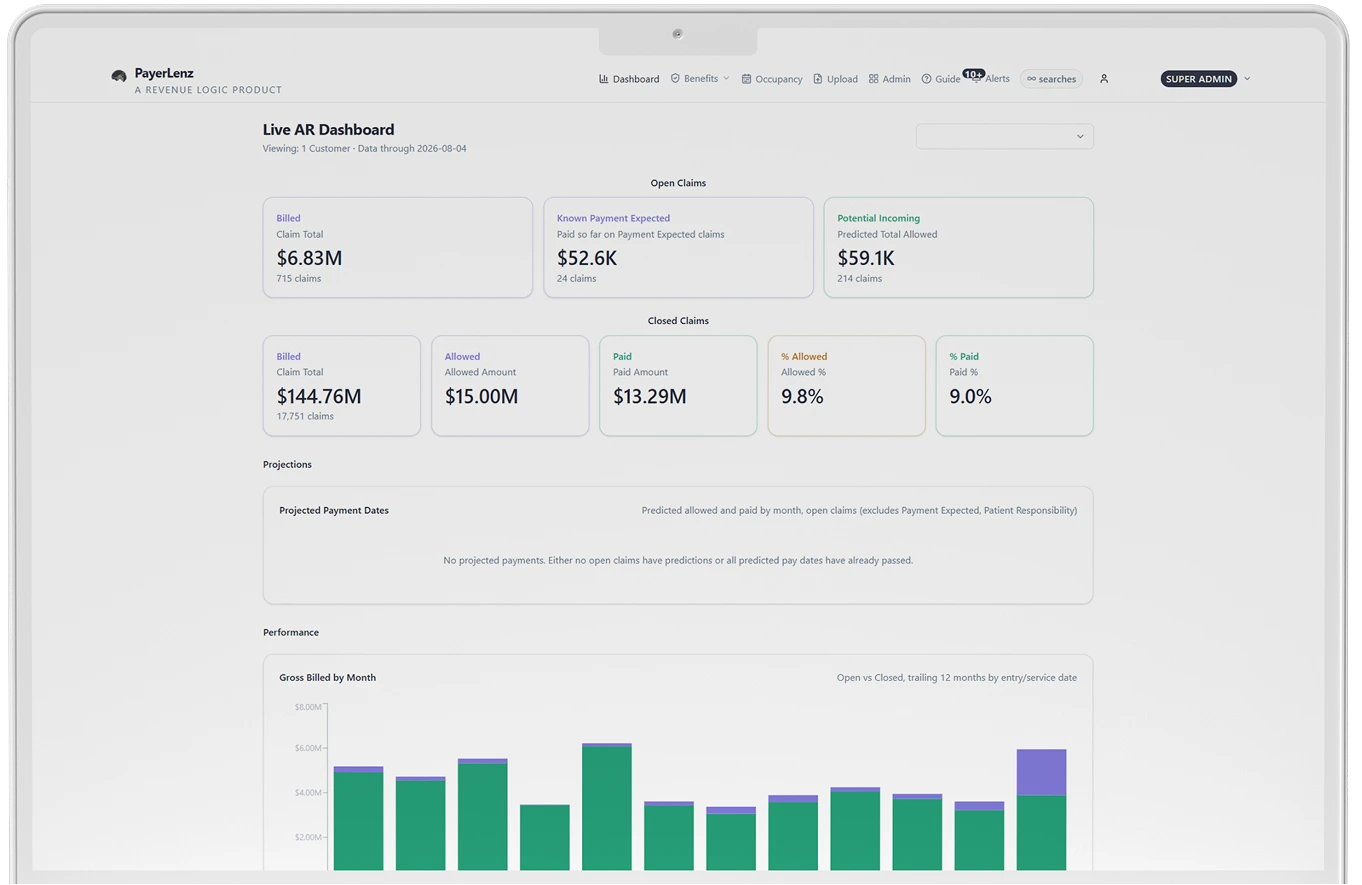Select the Potential Incoming card
Screen dimensions: 1362x885
pyautogui.click(x=958, y=247)
